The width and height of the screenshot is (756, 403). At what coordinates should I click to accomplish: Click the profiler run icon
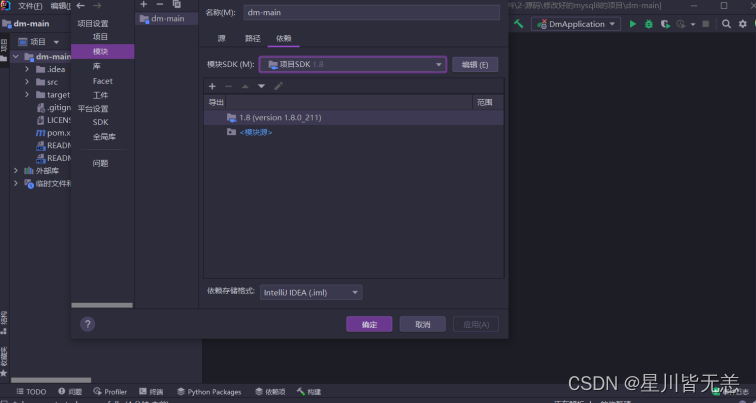tap(681, 24)
